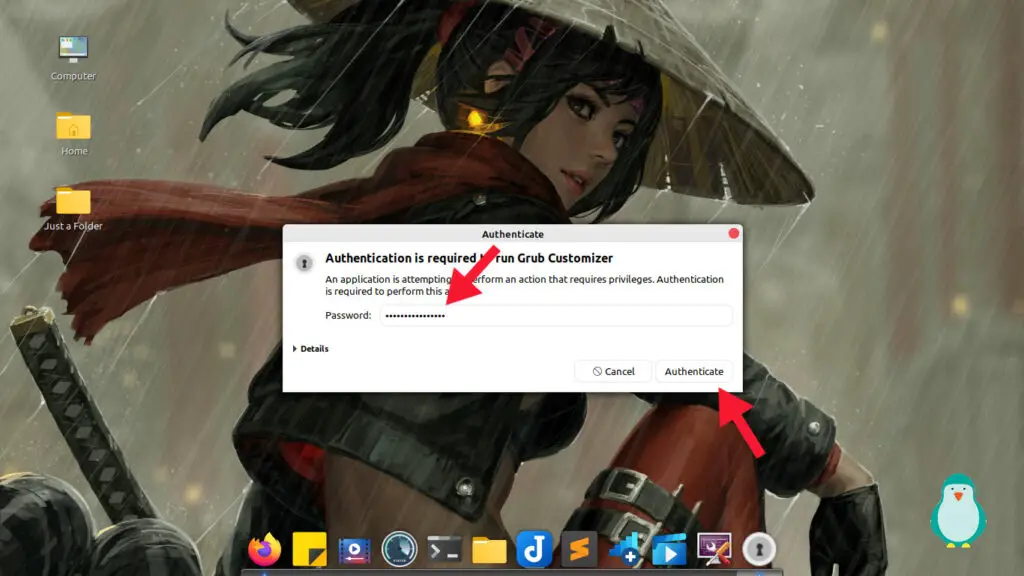
Task: Open the purple screen tools dock icon
Action: point(714,549)
